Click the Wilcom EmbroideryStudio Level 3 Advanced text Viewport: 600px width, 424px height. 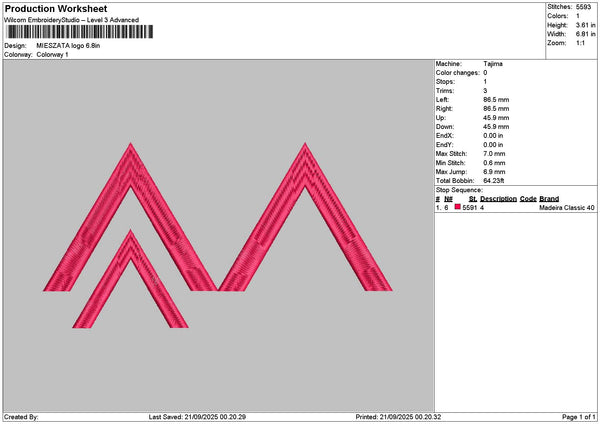click(x=72, y=20)
